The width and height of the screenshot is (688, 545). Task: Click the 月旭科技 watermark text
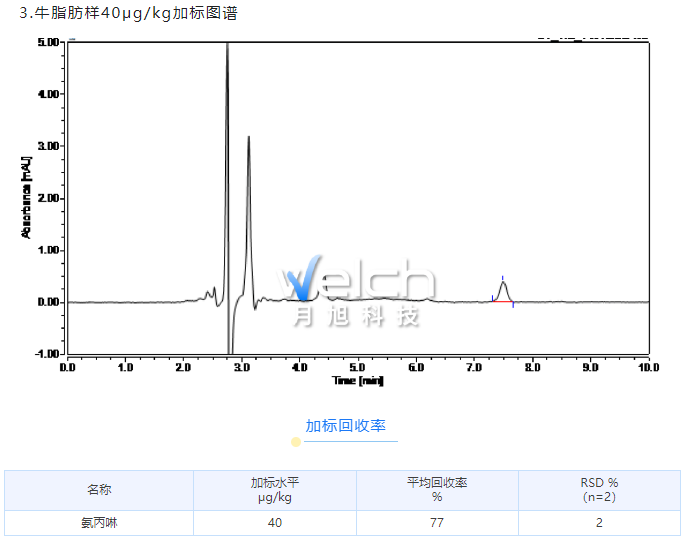356,316
